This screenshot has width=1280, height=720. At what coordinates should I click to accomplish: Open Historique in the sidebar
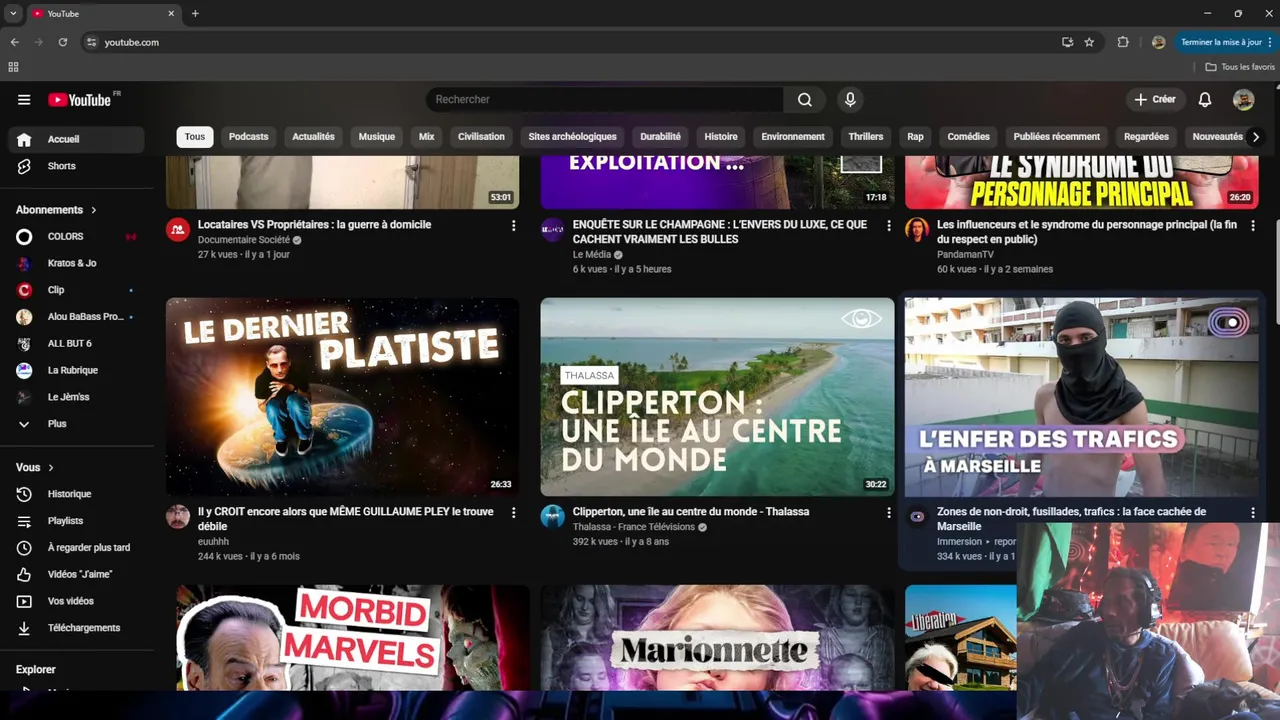(76, 494)
